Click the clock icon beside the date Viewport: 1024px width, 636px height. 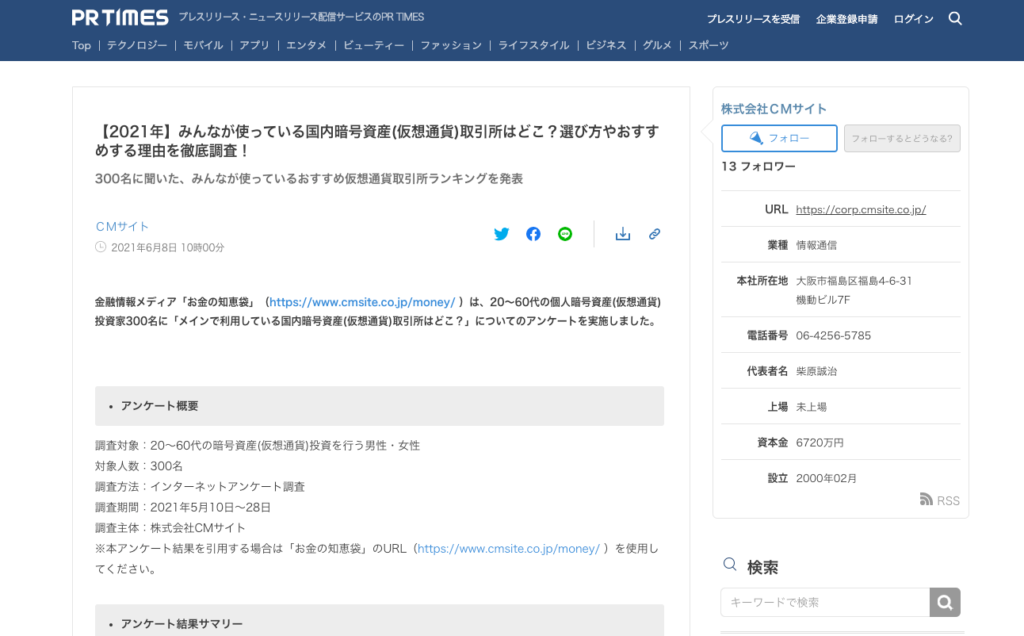tap(101, 247)
